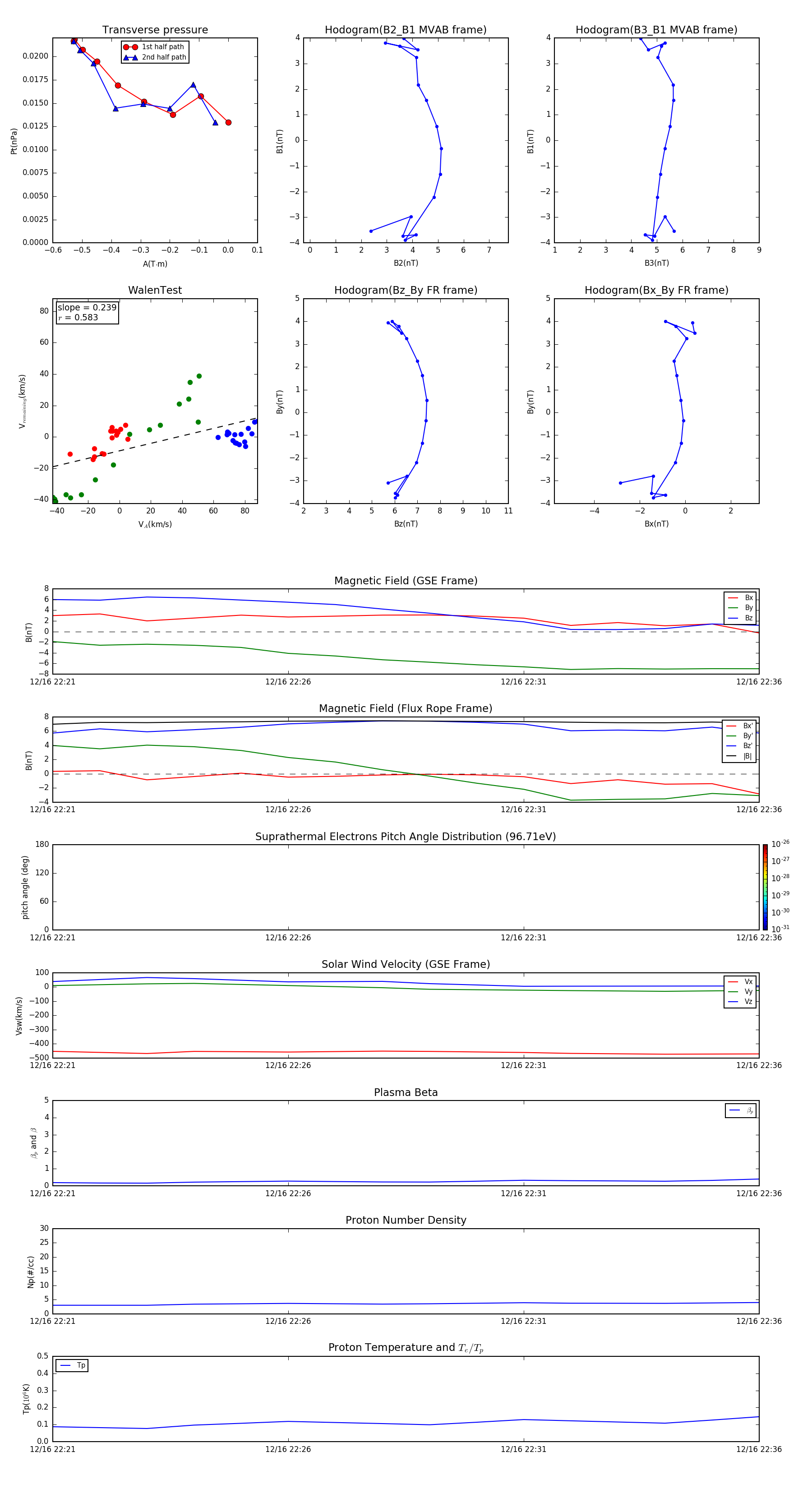Click the Transverse pressure plot title

pyautogui.click(x=155, y=30)
